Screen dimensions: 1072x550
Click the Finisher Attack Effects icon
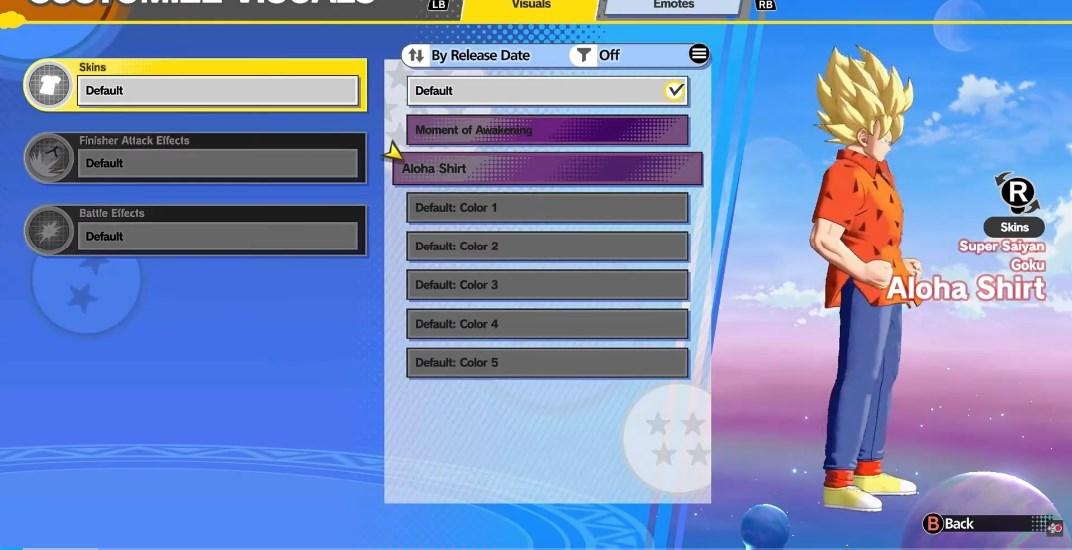(x=50, y=158)
